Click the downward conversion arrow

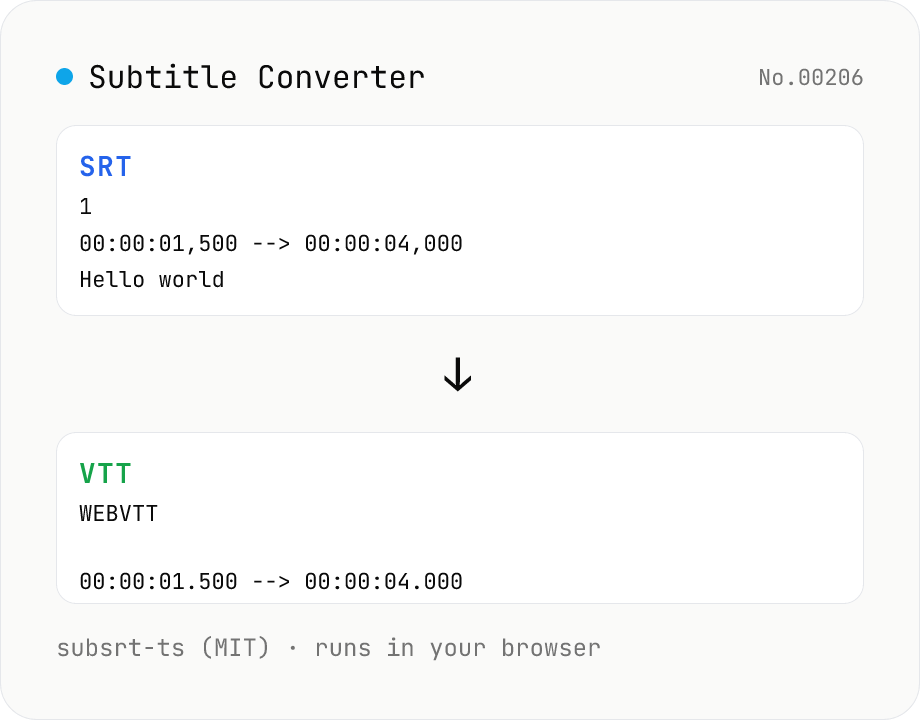coord(458,374)
